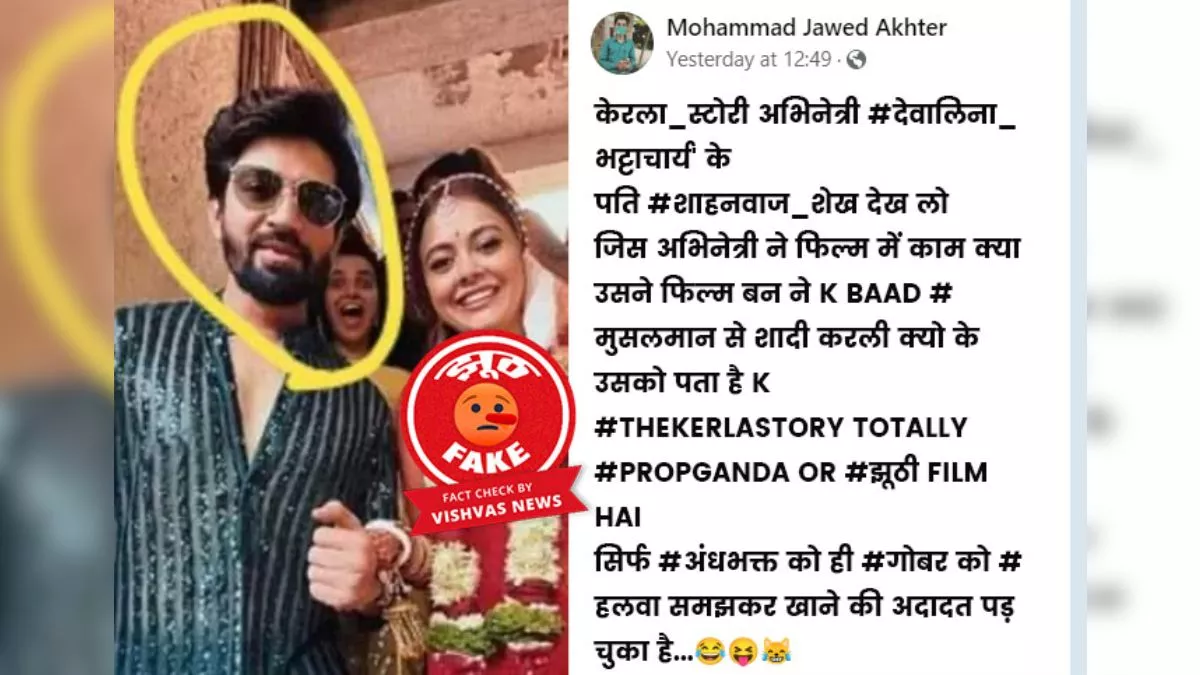The image size is (1200, 675).
Task: Click the globe public-audience icon
Action: click(x=856, y=60)
